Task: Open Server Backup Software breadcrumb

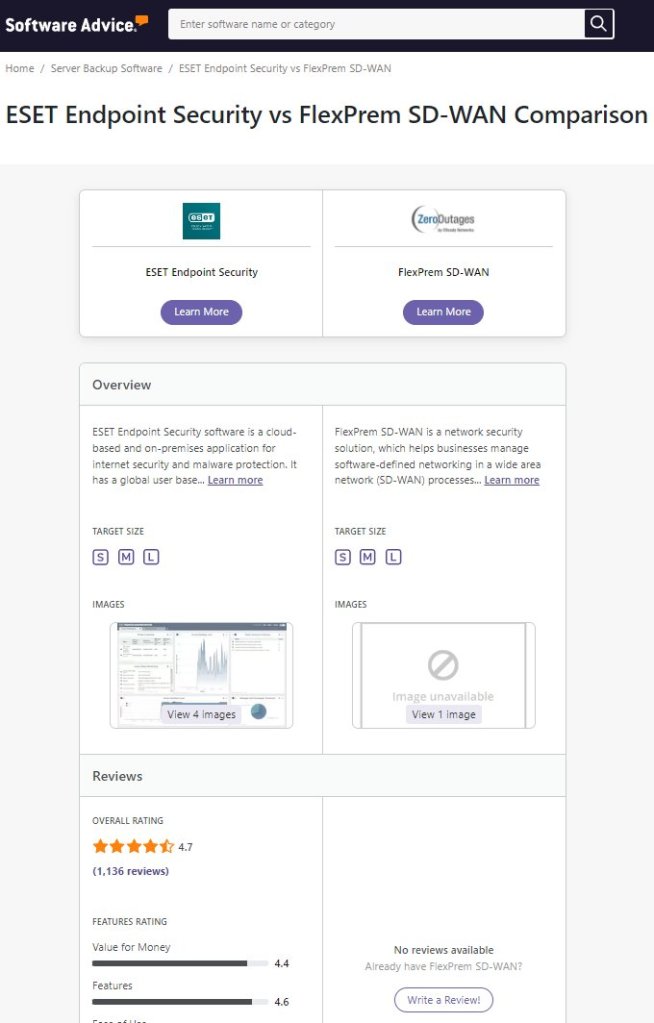Action: (106, 68)
